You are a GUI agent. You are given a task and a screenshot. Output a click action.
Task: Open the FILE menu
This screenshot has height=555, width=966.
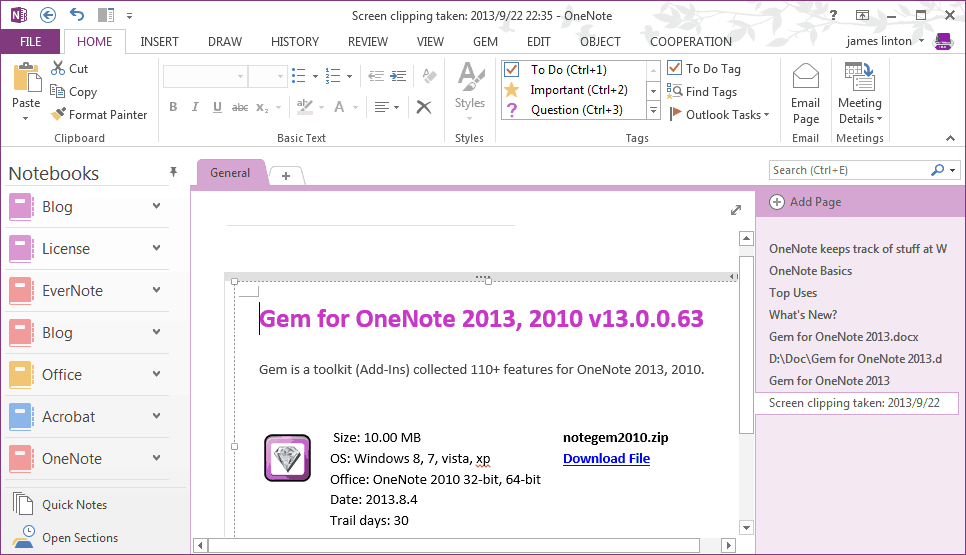[31, 41]
